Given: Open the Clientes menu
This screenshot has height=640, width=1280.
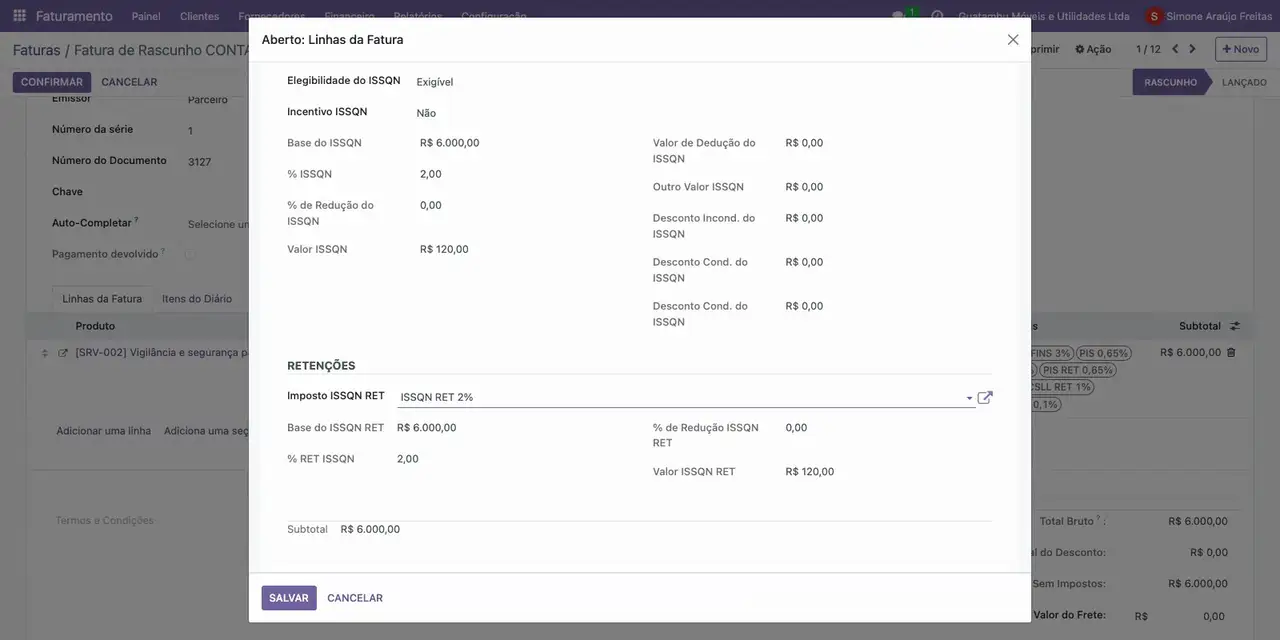Looking at the screenshot, I should tap(199, 16).
